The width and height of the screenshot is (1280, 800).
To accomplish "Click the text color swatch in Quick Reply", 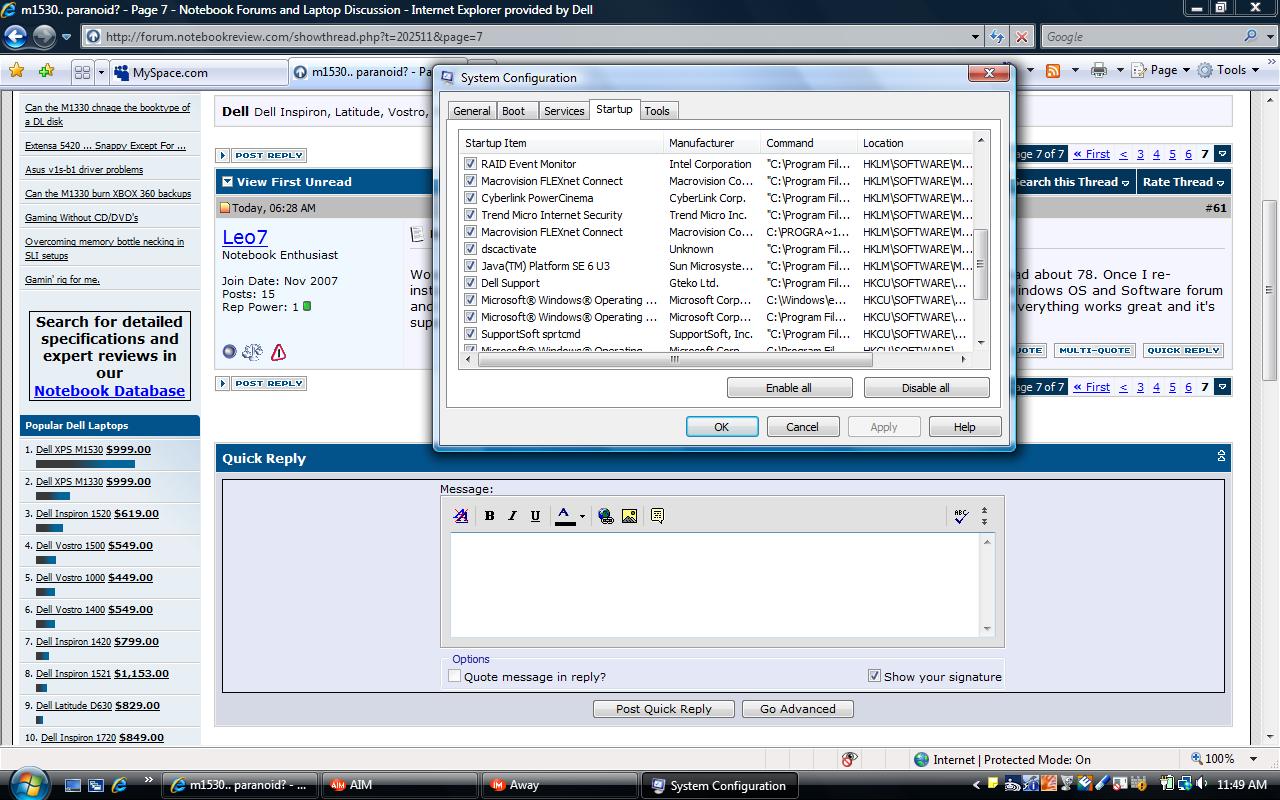I will 564,516.
